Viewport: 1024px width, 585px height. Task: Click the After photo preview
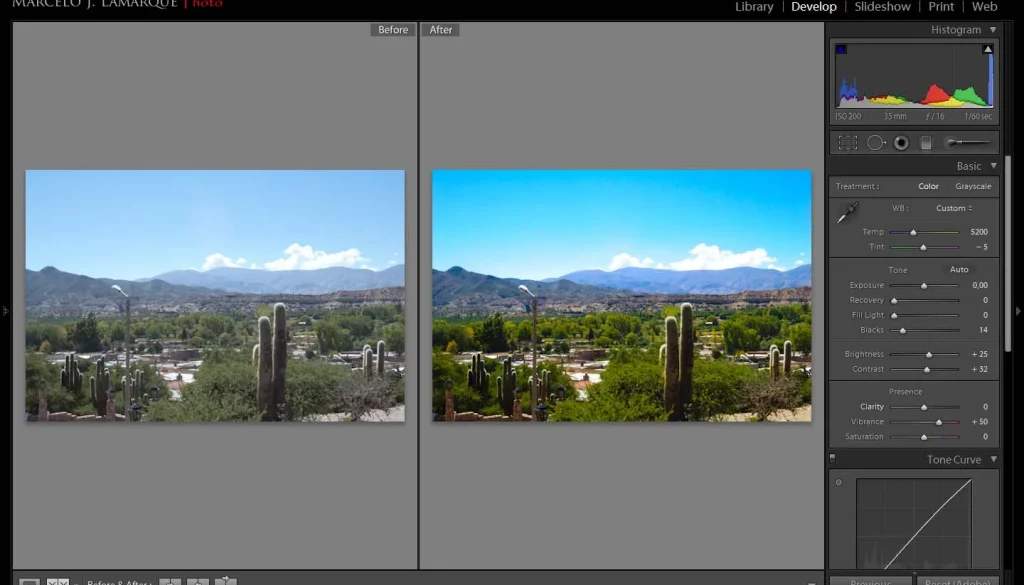622,296
